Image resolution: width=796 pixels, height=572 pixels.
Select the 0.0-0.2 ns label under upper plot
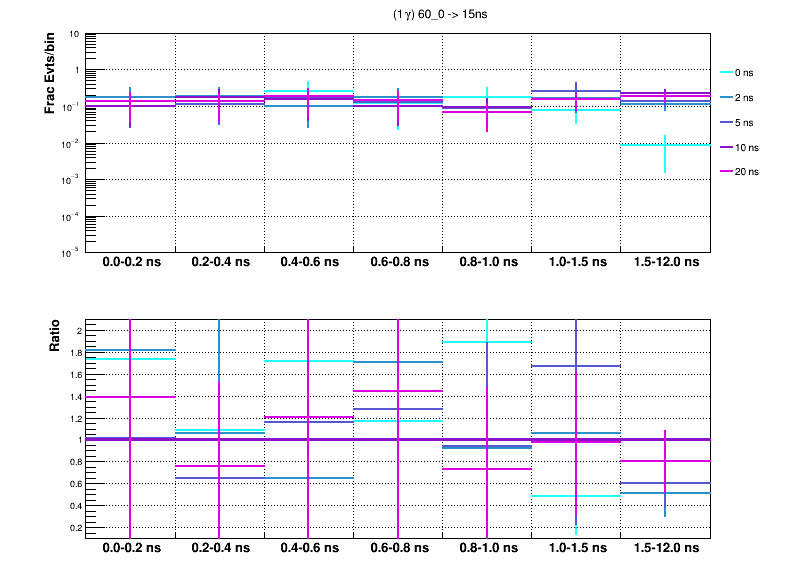(131, 263)
